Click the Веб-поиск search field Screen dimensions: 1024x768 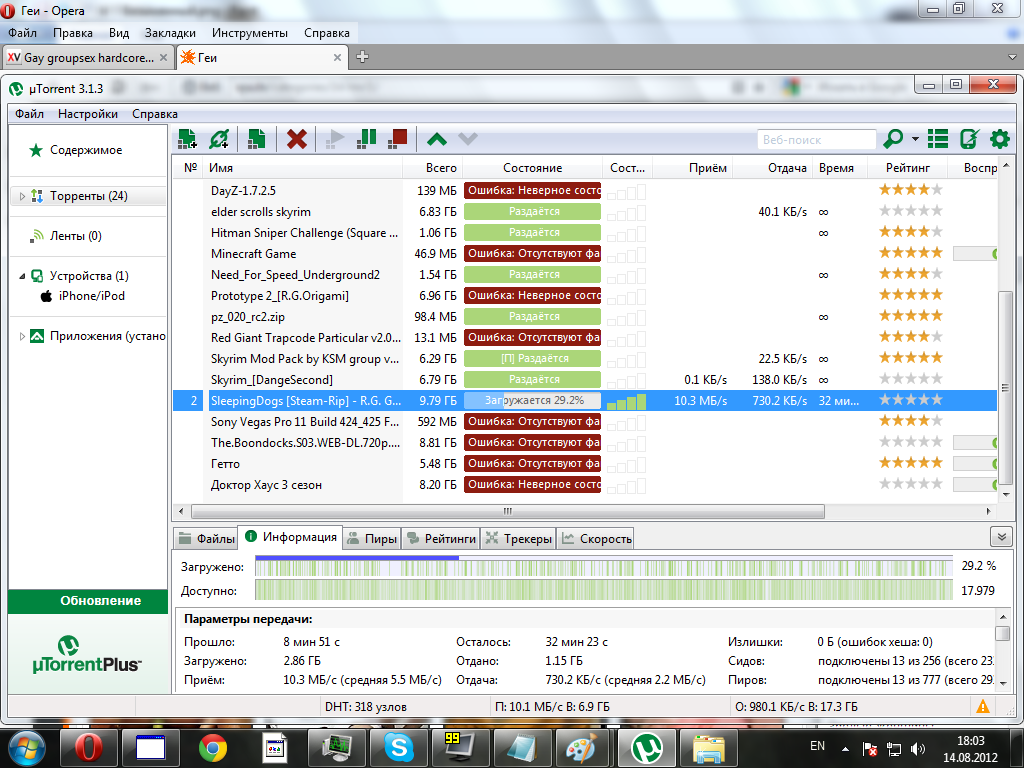click(x=817, y=139)
